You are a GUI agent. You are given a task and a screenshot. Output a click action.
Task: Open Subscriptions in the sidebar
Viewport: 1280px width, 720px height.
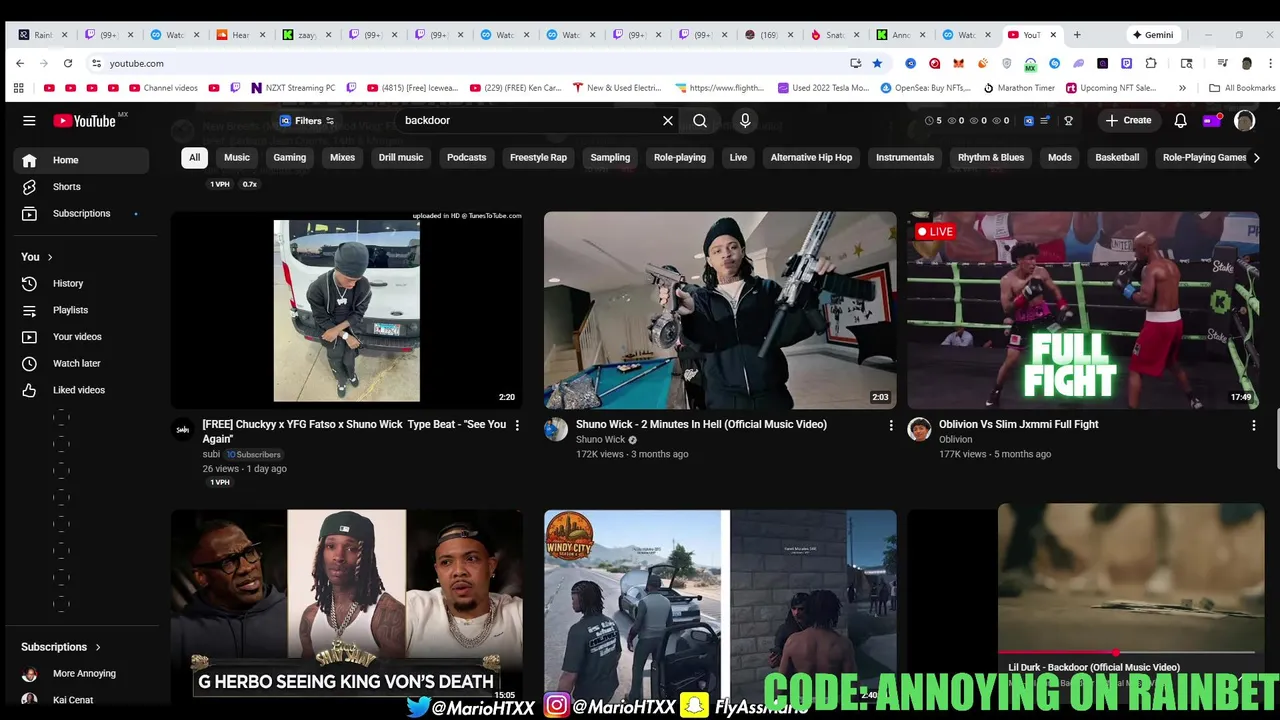click(x=81, y=214)
